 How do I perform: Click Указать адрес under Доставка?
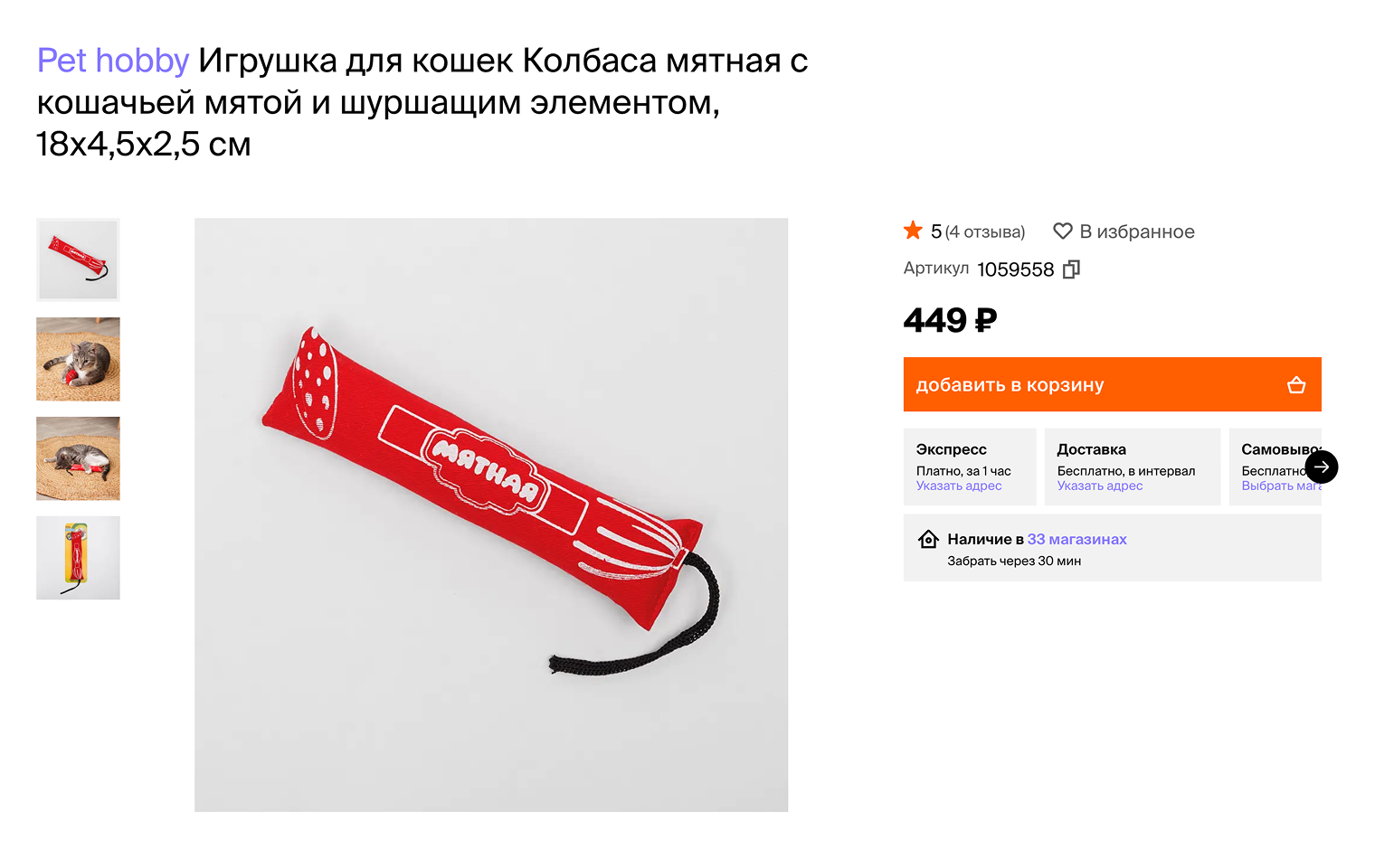(x=1100, y=486)
